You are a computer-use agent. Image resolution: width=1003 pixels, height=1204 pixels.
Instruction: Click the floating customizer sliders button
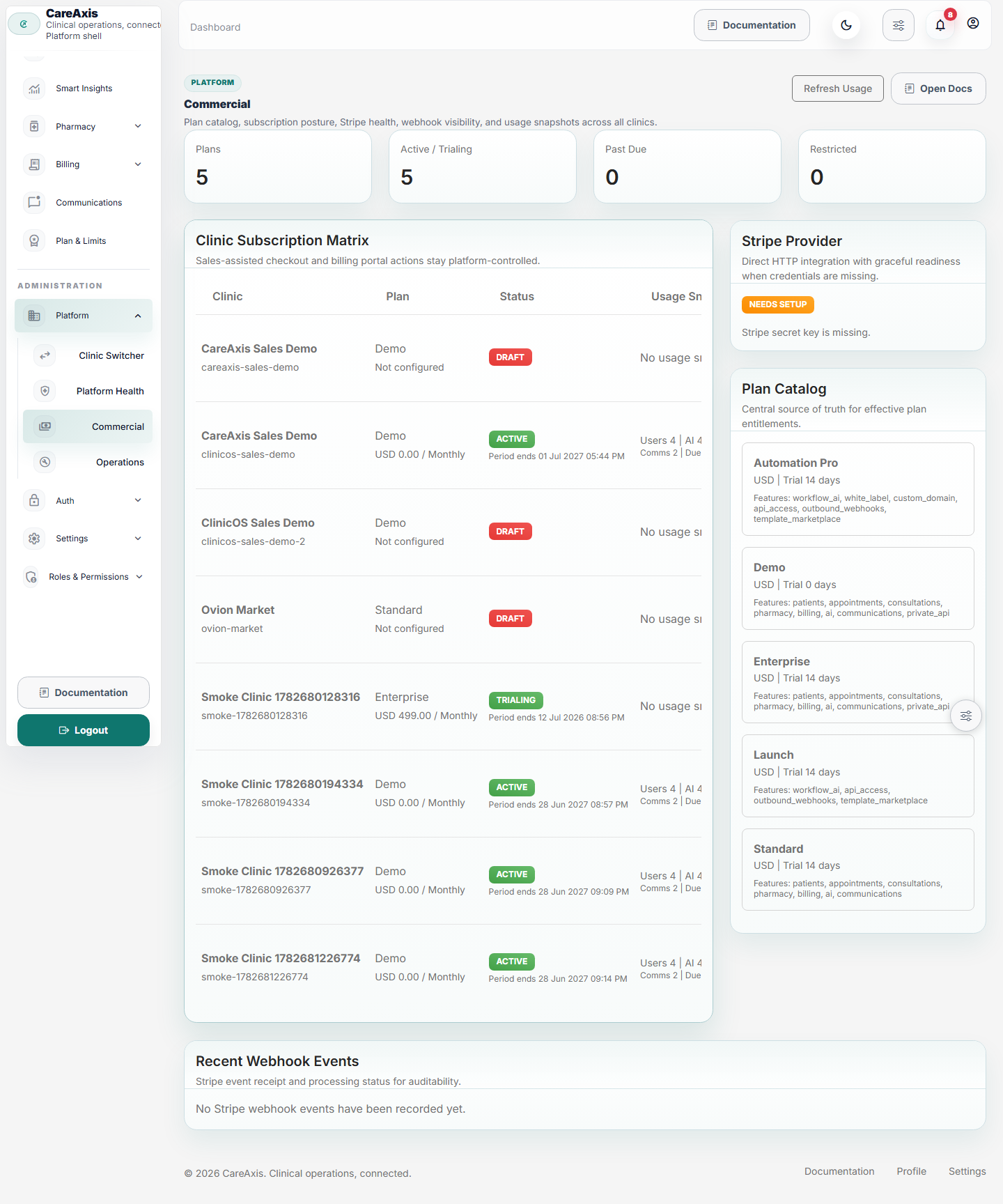click(966, 716)
